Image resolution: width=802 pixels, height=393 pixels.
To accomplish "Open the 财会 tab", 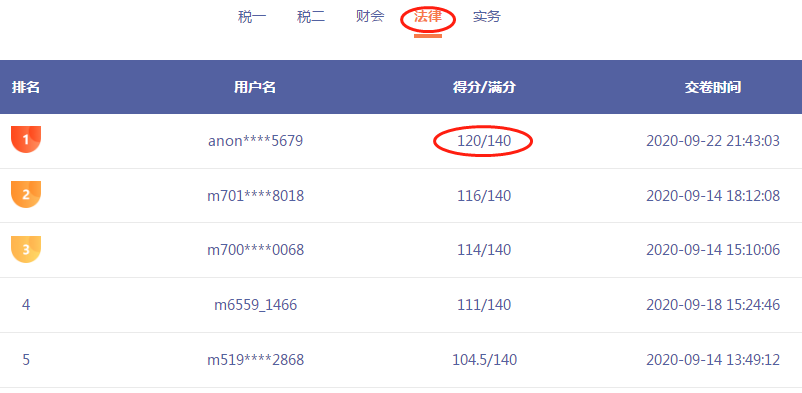I will pos(370,17).
